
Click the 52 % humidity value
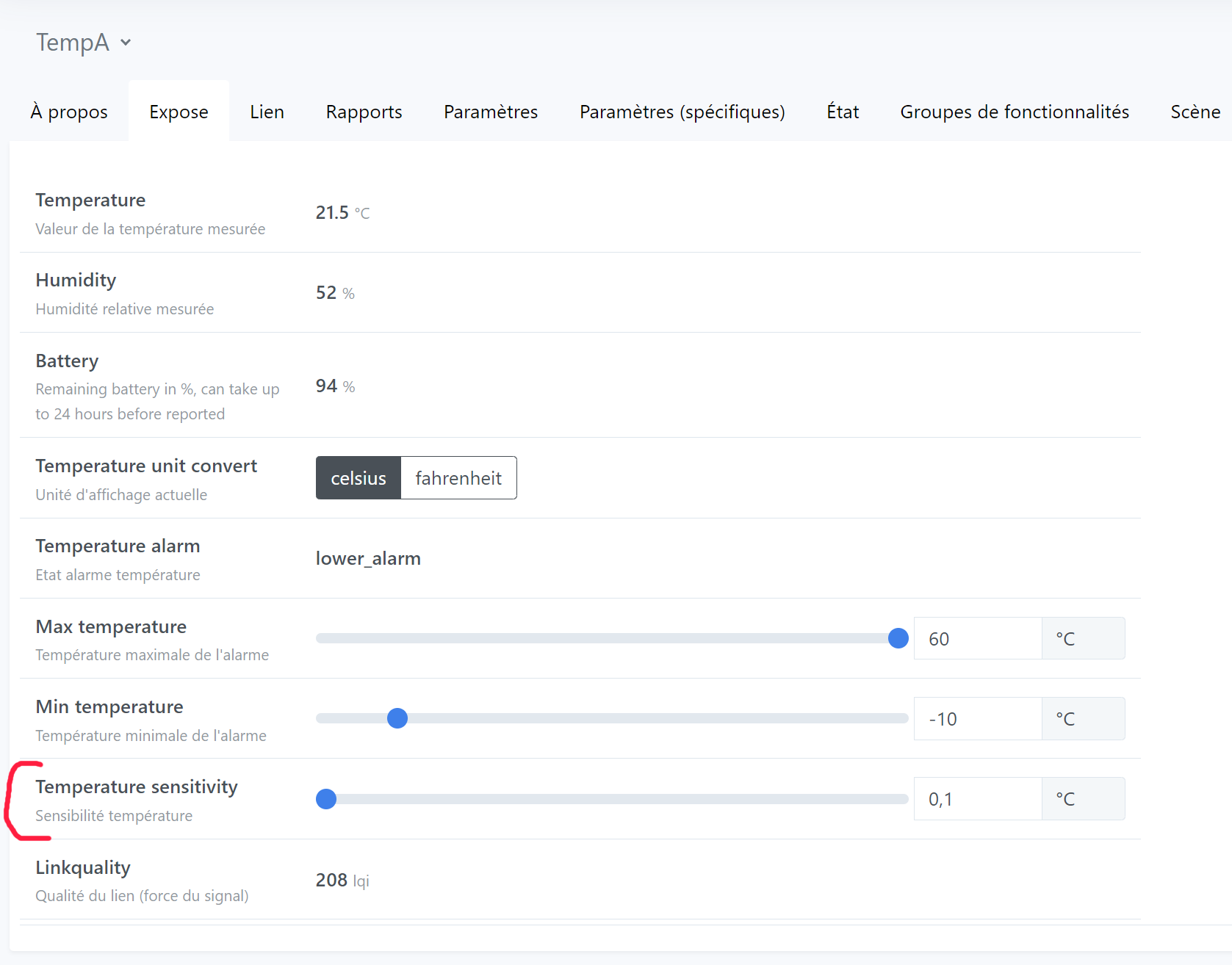click(335, 292)
